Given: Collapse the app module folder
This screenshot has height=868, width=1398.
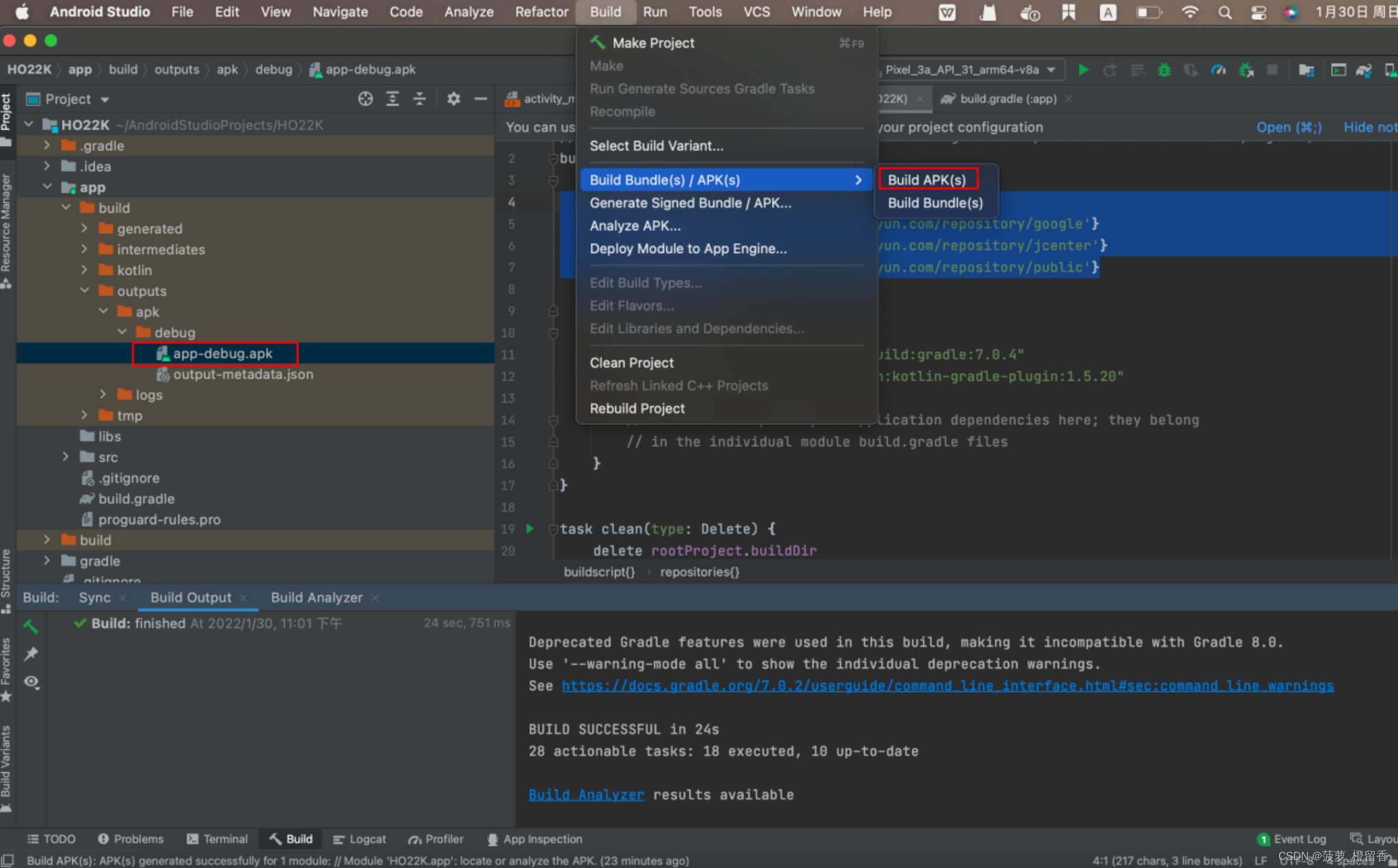Looking at the screenshot, I should coord(47,187).
